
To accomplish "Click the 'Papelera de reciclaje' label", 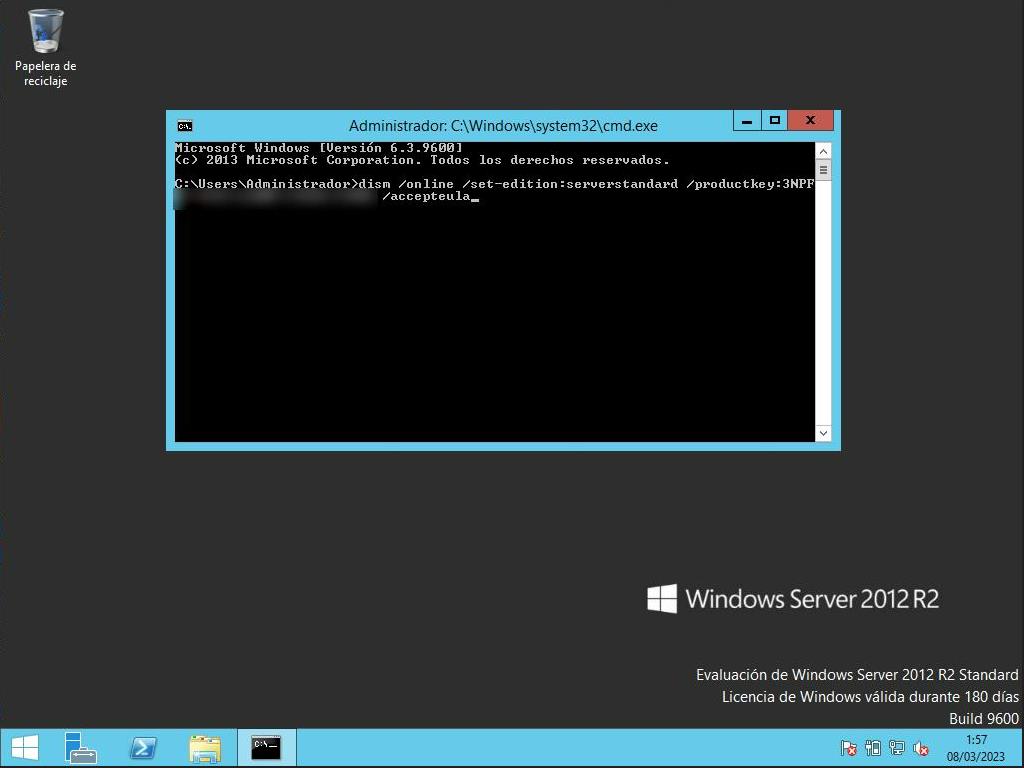I will click(46, 73).
